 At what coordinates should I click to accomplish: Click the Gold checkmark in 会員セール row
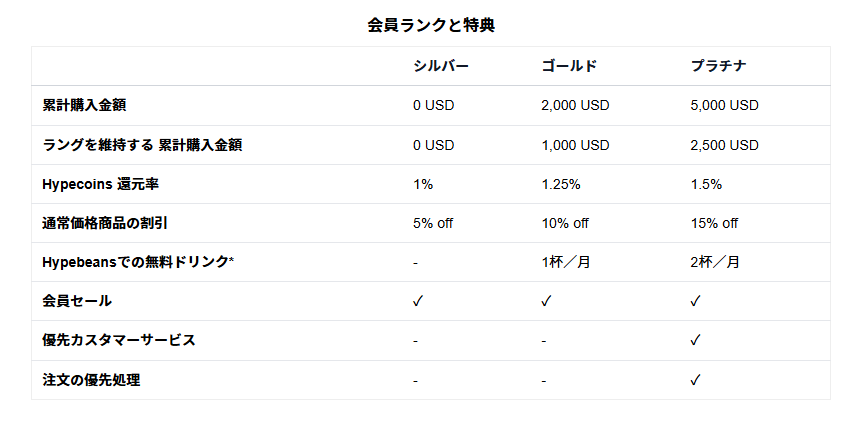[546, 301]
